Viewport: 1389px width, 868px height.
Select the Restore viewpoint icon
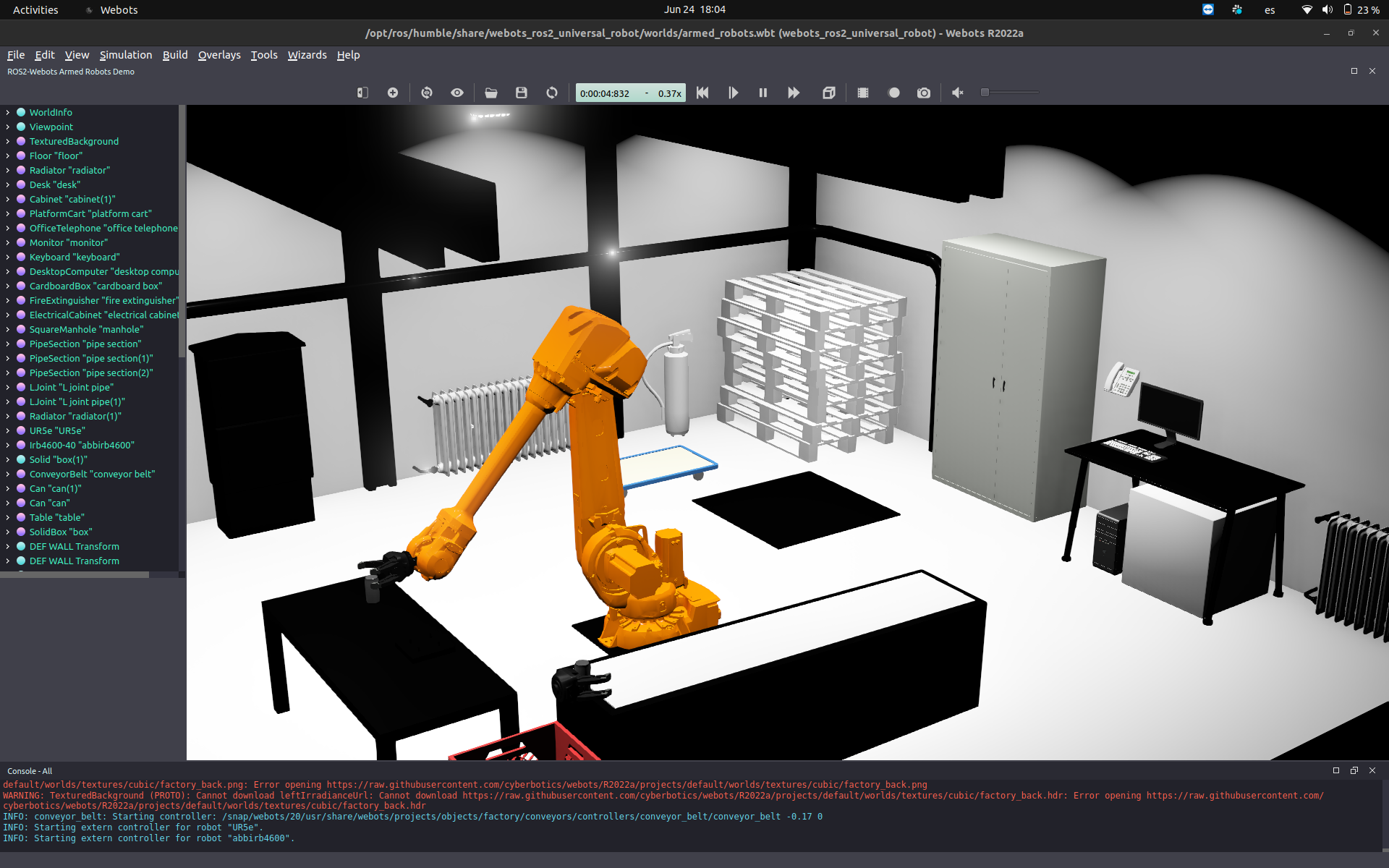(x=427, y=93)
